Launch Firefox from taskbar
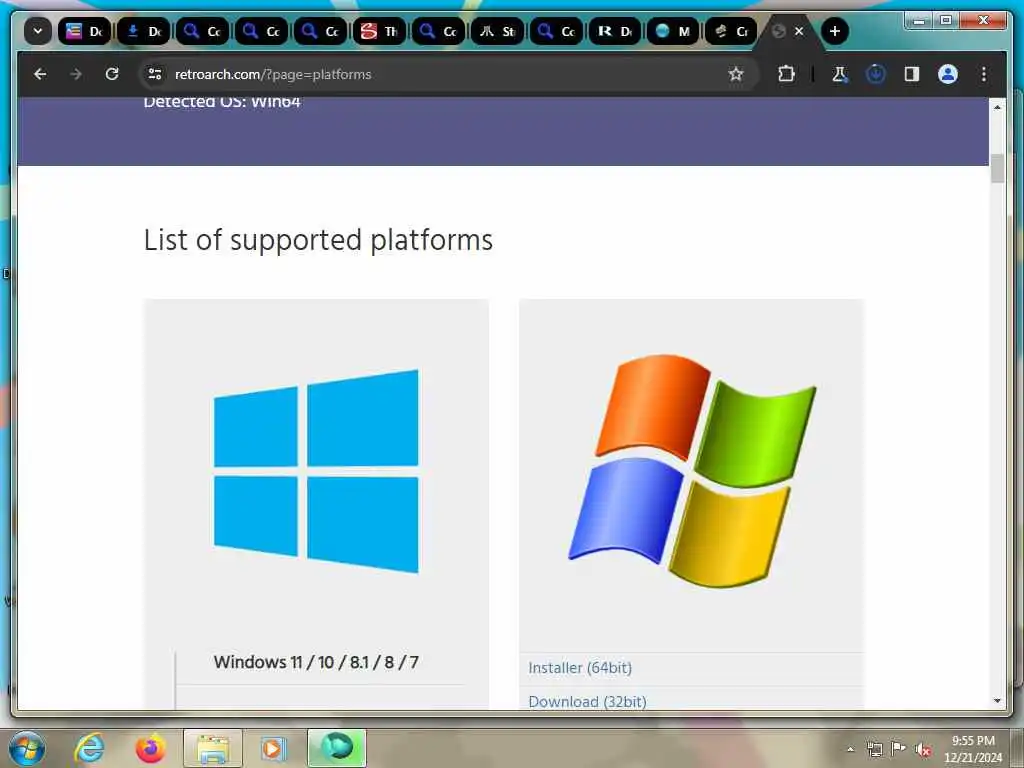This screenshot has height=768, width=1024. (x=150, y=748)
